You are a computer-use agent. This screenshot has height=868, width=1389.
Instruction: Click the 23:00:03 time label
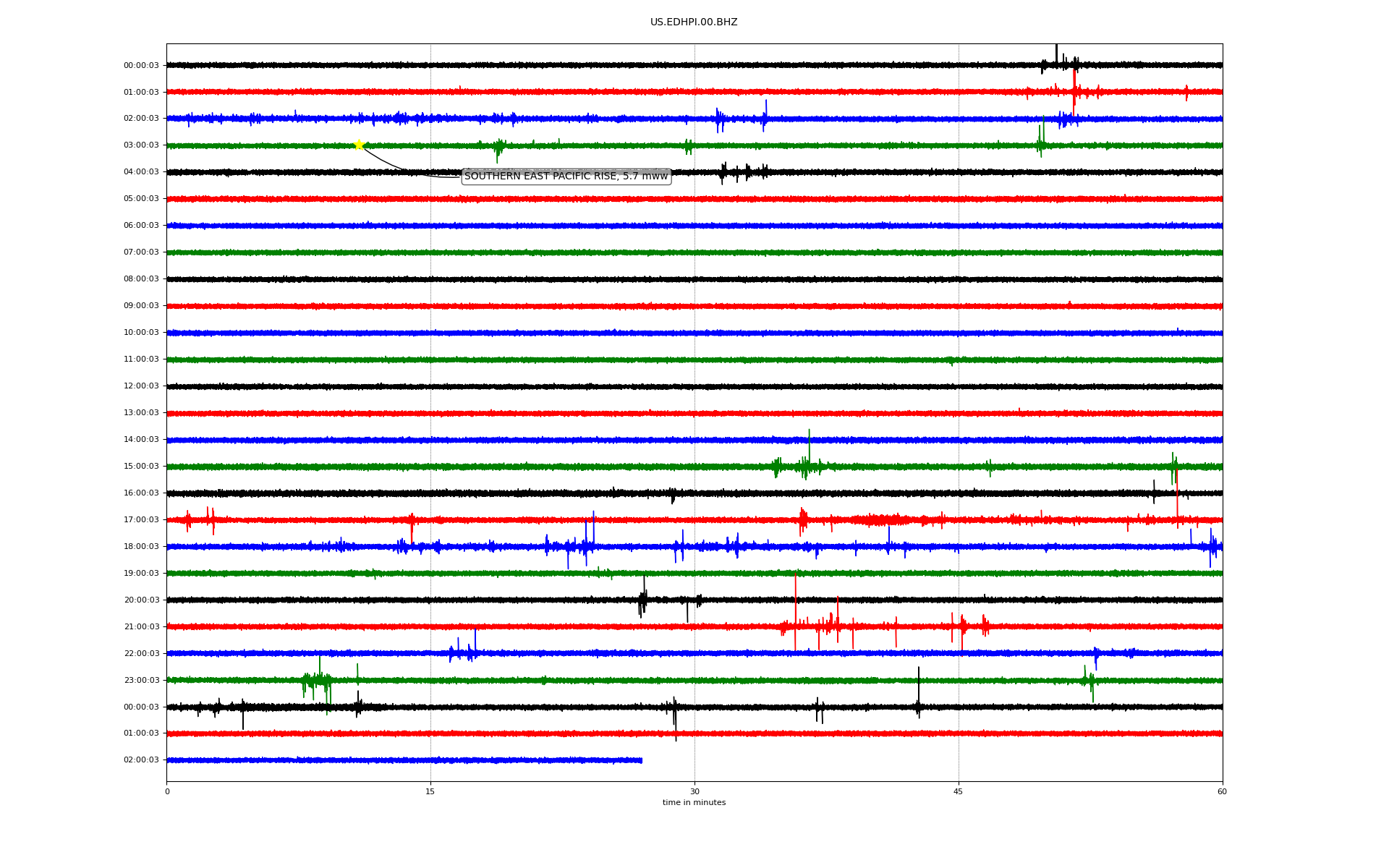(141, 681)
